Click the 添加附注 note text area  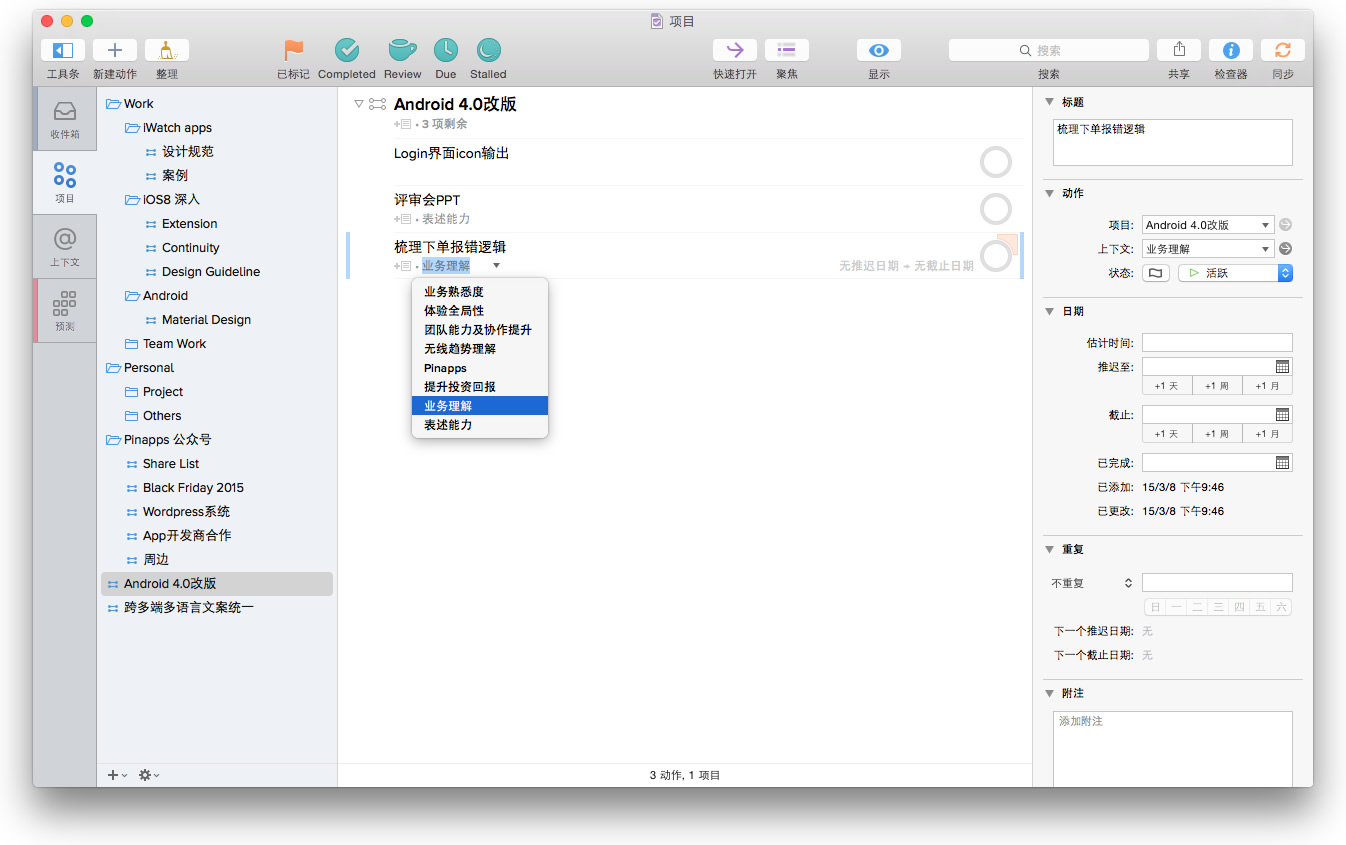[1173, 749]
